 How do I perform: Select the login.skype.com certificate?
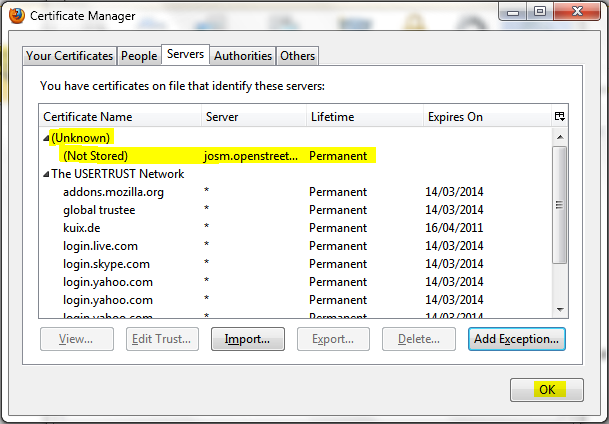tap(106, 264)
